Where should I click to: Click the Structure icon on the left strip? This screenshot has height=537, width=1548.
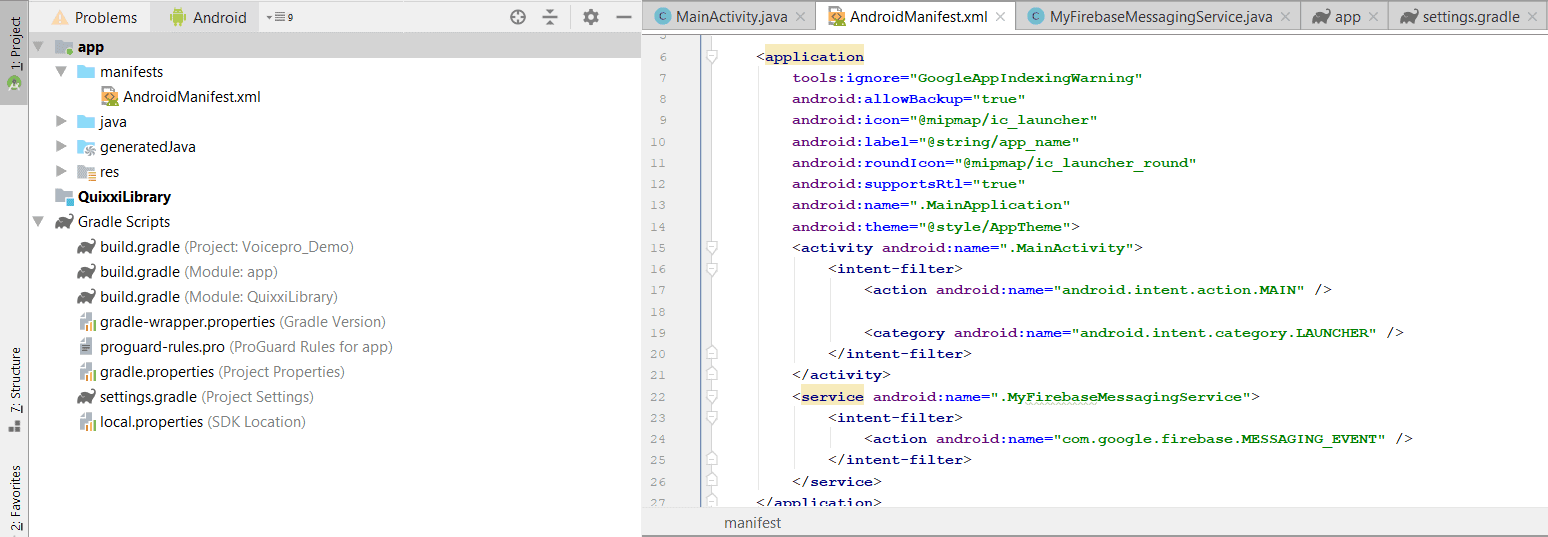(x=14, y=427)
